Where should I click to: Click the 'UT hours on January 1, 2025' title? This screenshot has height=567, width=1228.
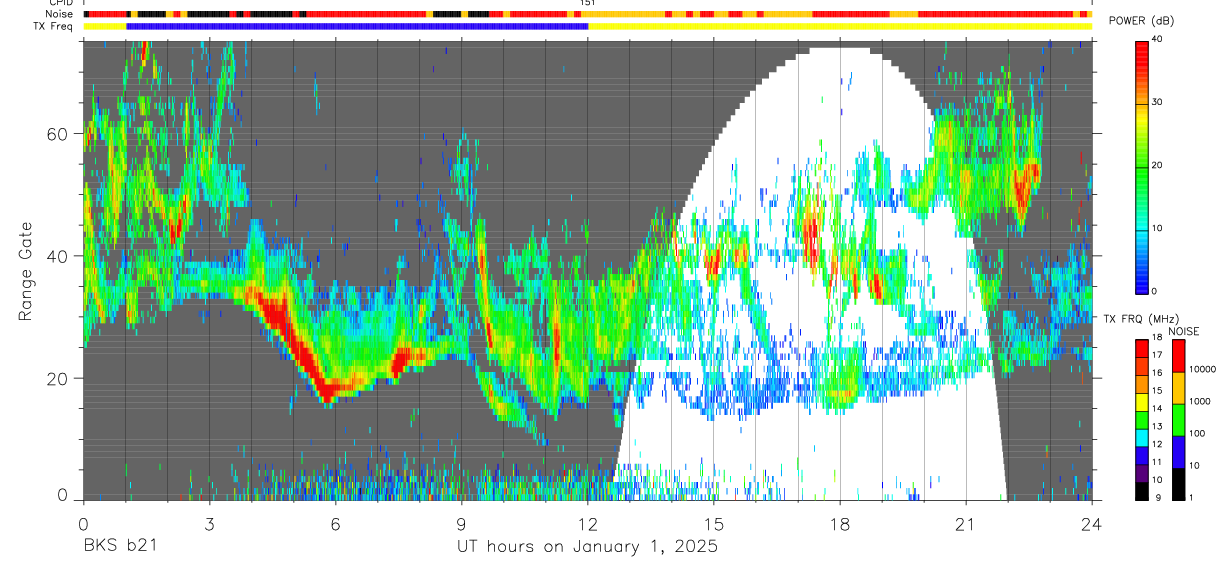tap(587, 547)
